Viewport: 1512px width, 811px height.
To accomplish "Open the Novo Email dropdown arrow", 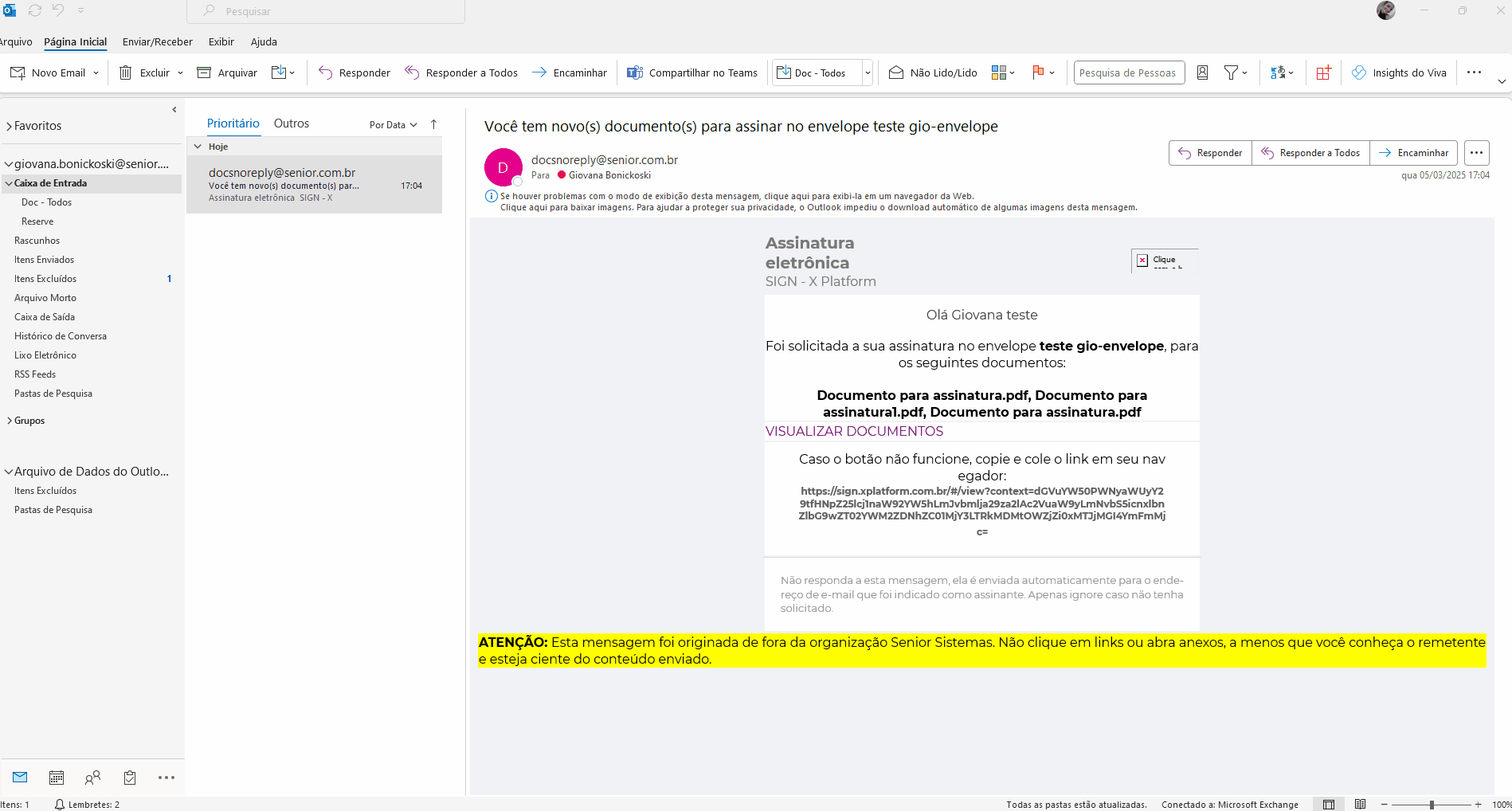I will (x=96, y=72).
